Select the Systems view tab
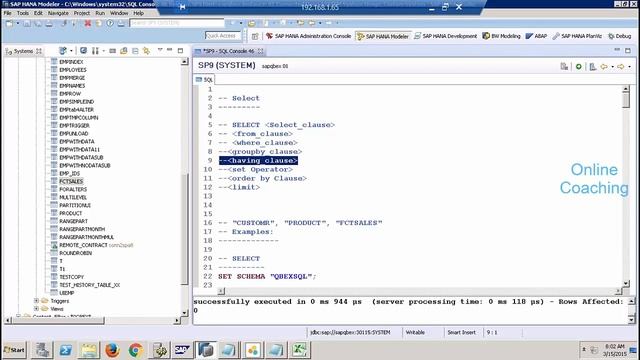Screen dimensions: 640x360 (x=23, y=51)
